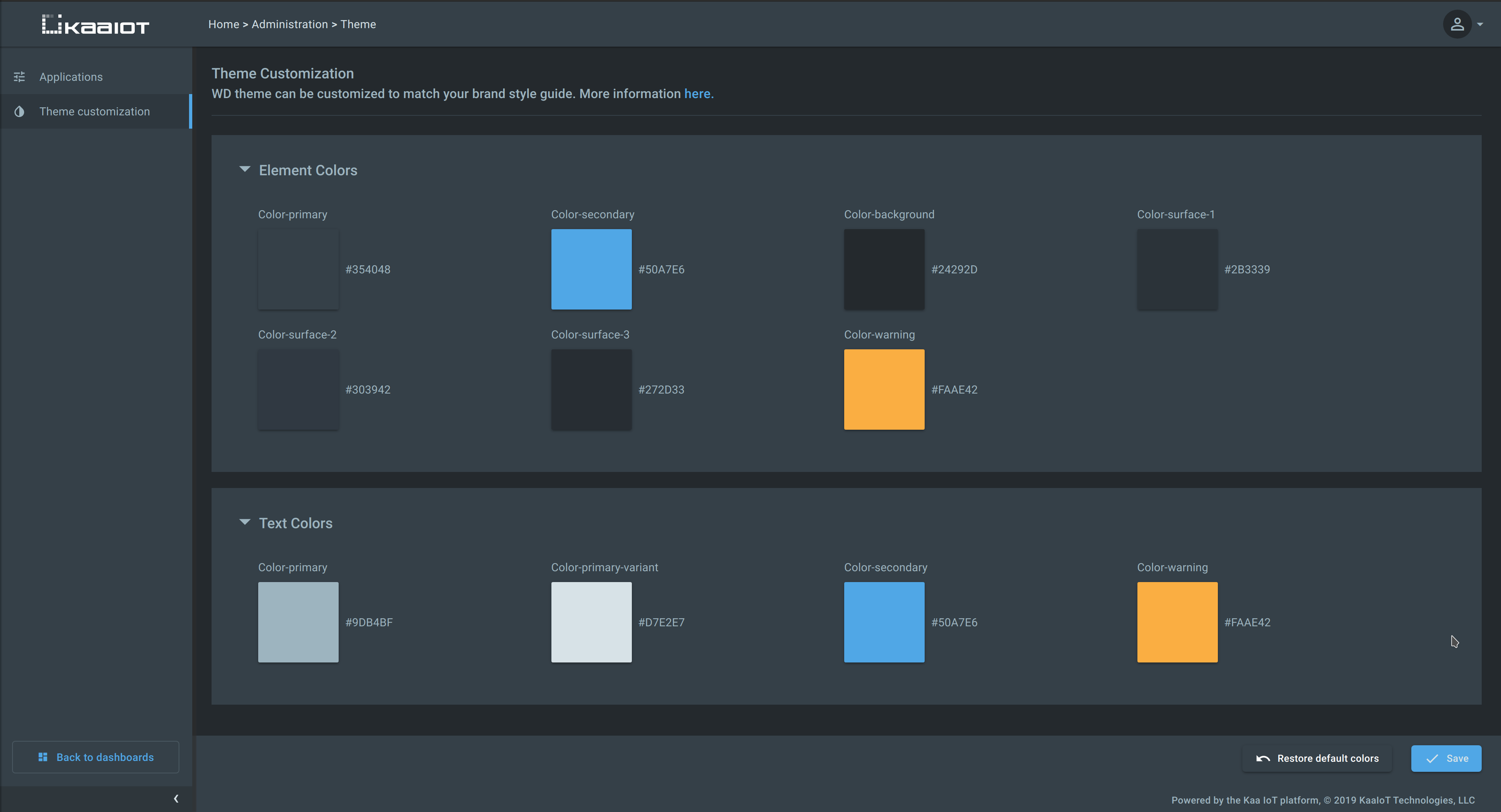
Task: Click the Applications sidebar icon
Action: (19, 76)
